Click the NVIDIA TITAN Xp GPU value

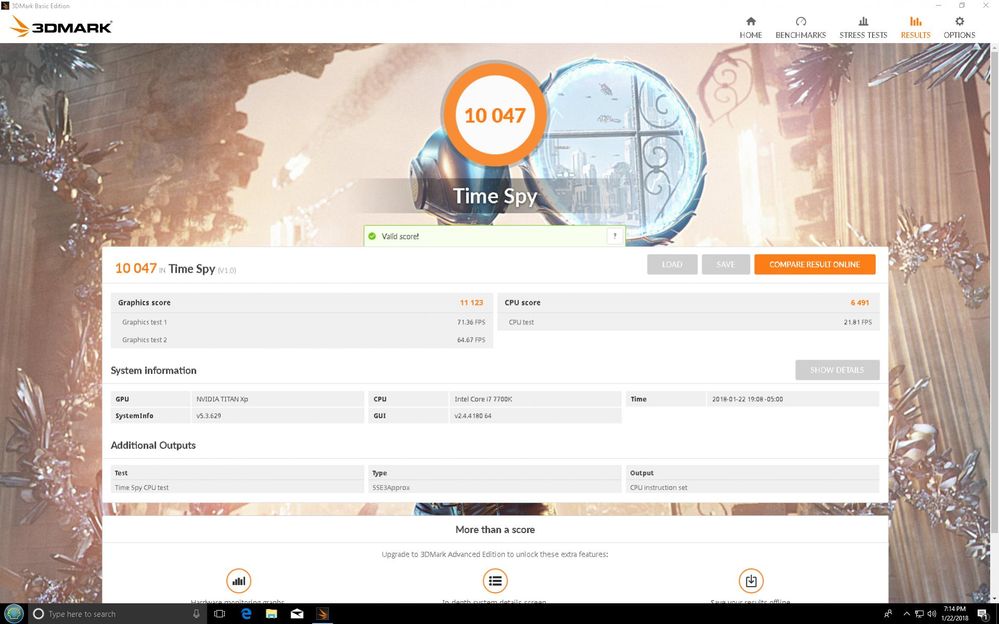(x=222, y=399)
